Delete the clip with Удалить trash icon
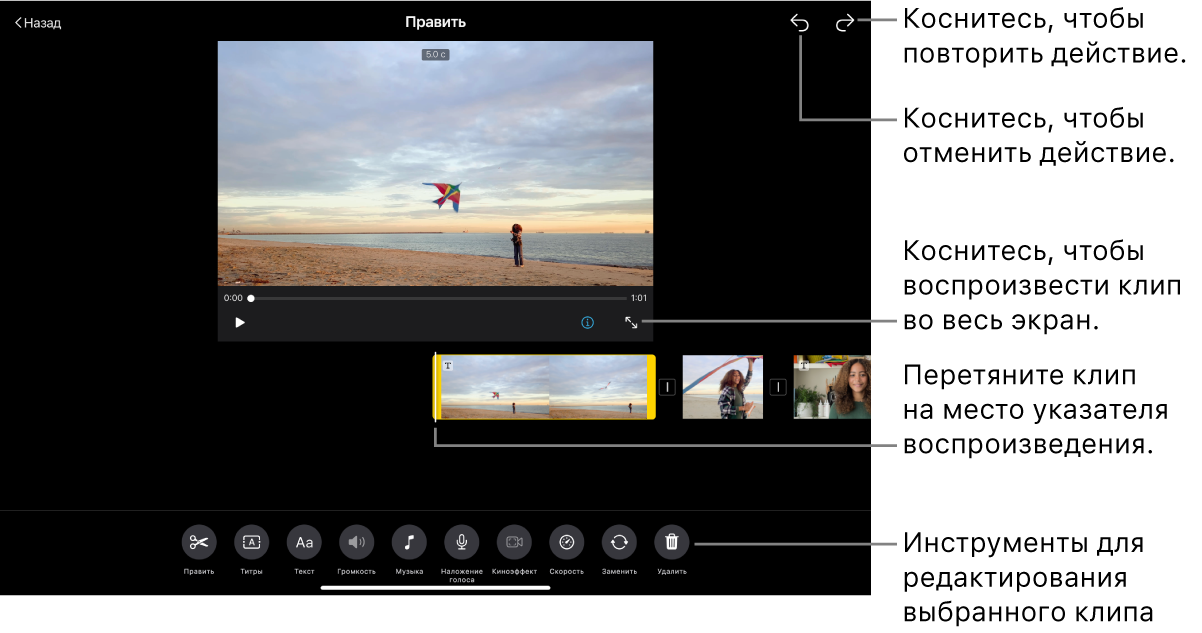Viewport: 1202px width, 633px height. (x=672, y=543)
